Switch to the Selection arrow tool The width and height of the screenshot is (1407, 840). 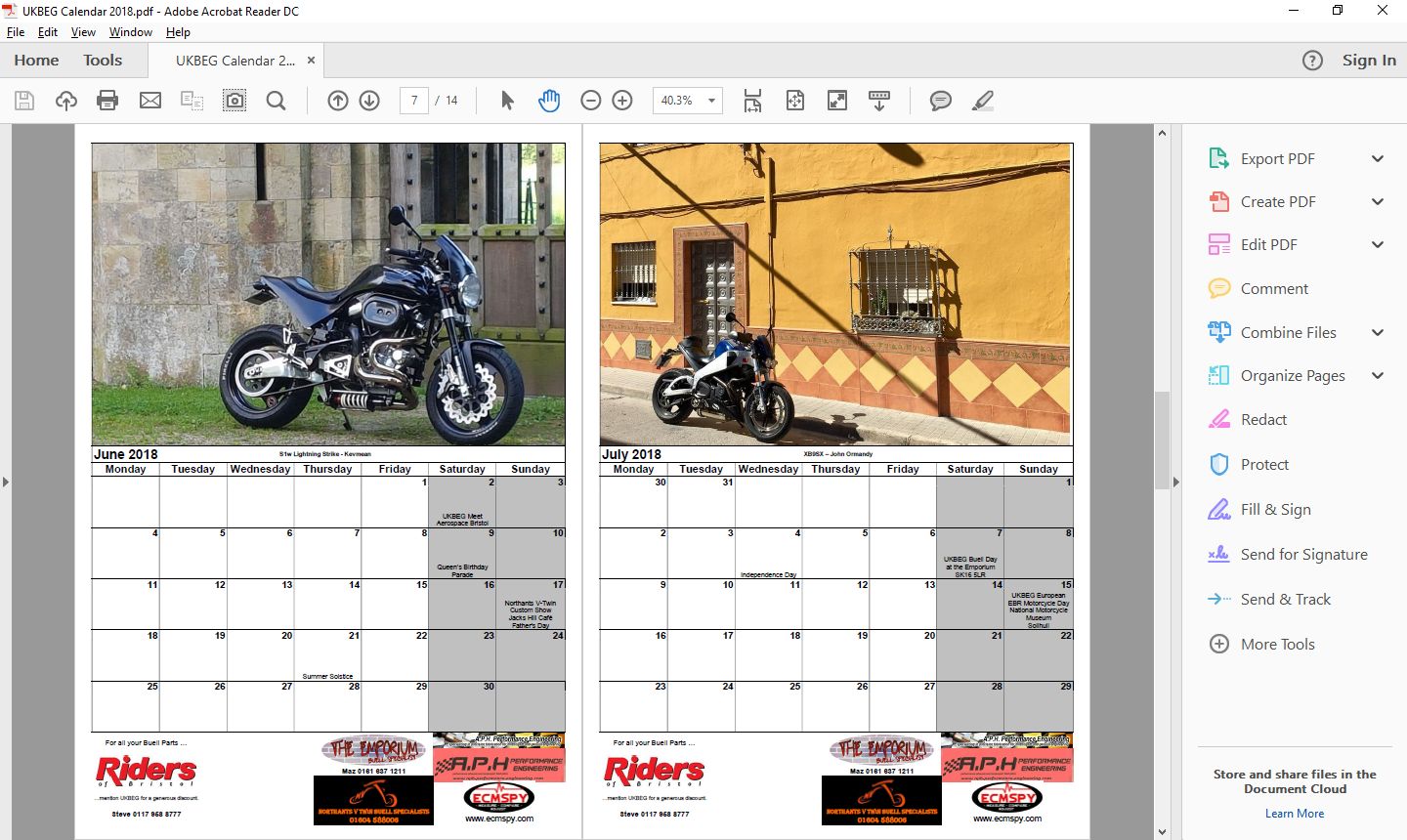point(507,101)
